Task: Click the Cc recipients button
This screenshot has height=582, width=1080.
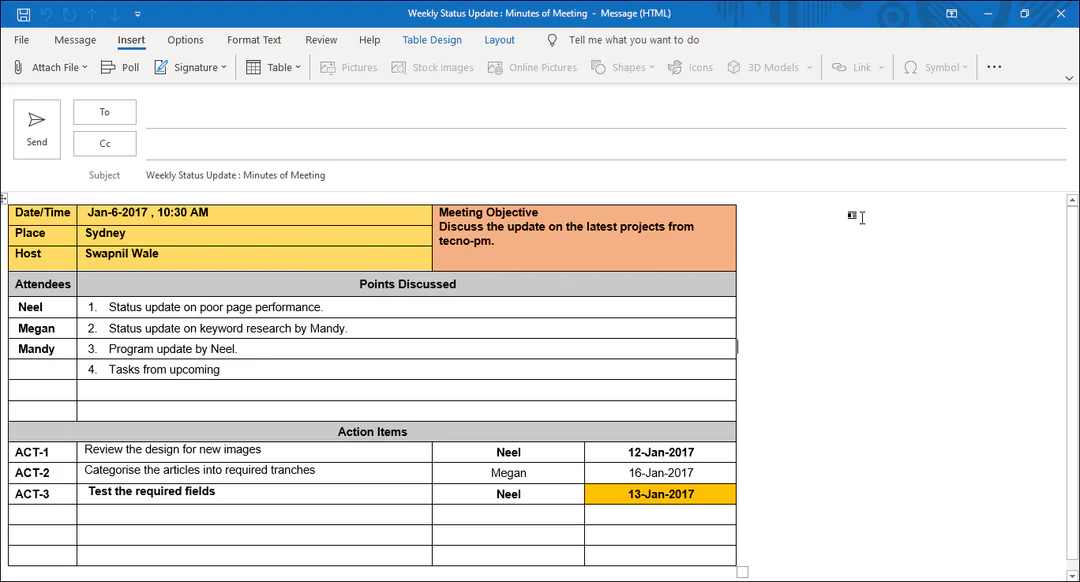Action: pos(104,143)
